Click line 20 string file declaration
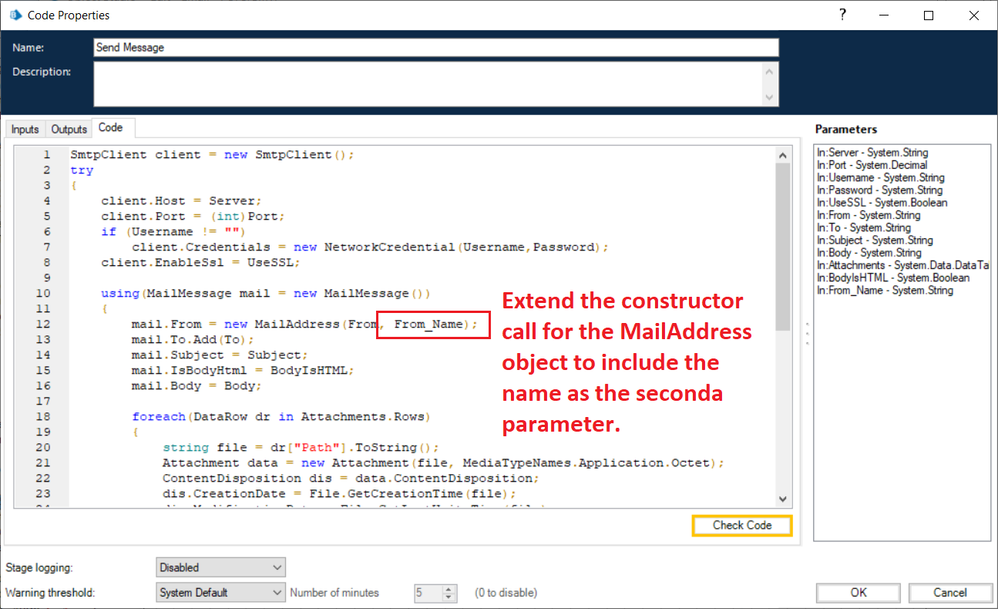Viewport: 998px width, 609px height. (x=300, y=447)
